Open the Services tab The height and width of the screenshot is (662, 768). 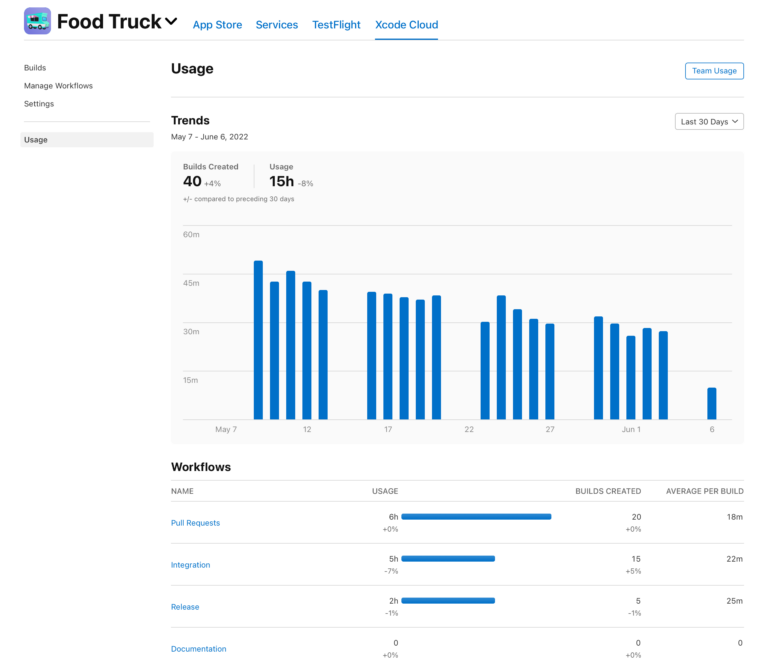[277, 25]
